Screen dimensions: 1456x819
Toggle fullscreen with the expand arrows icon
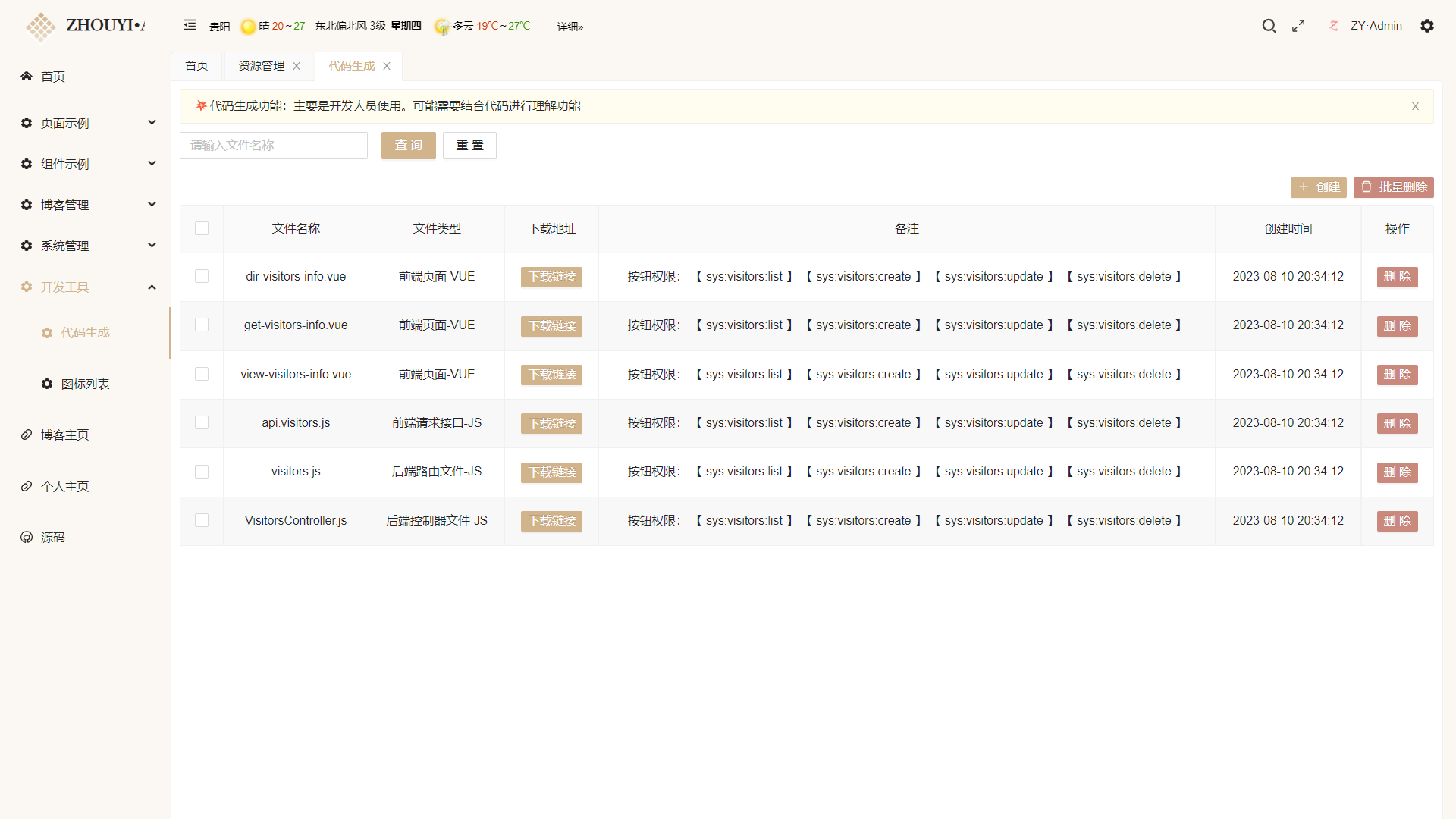pyautogui.click(x=1298, y=26)
